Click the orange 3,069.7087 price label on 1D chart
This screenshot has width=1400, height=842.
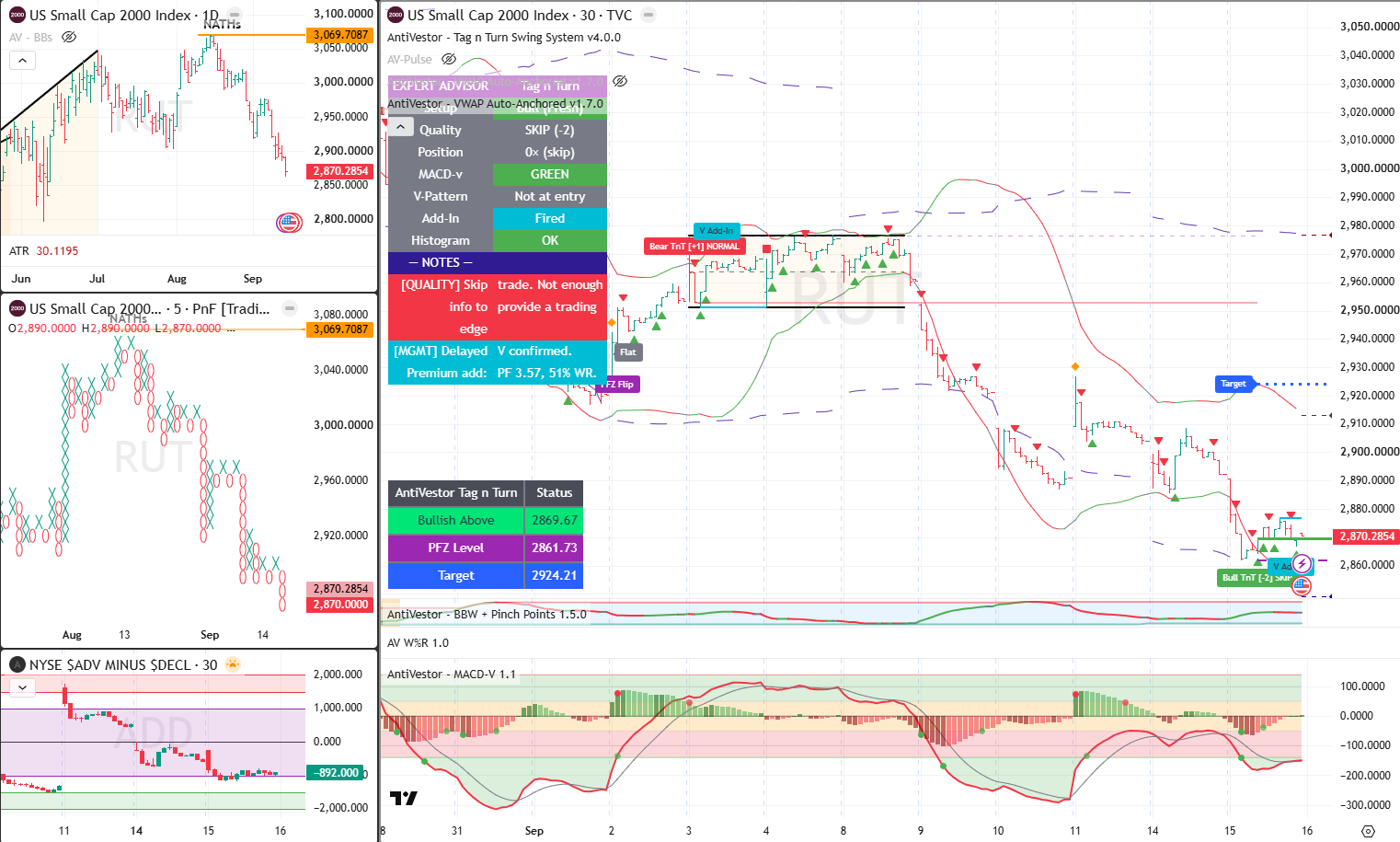tap(340, 34)
